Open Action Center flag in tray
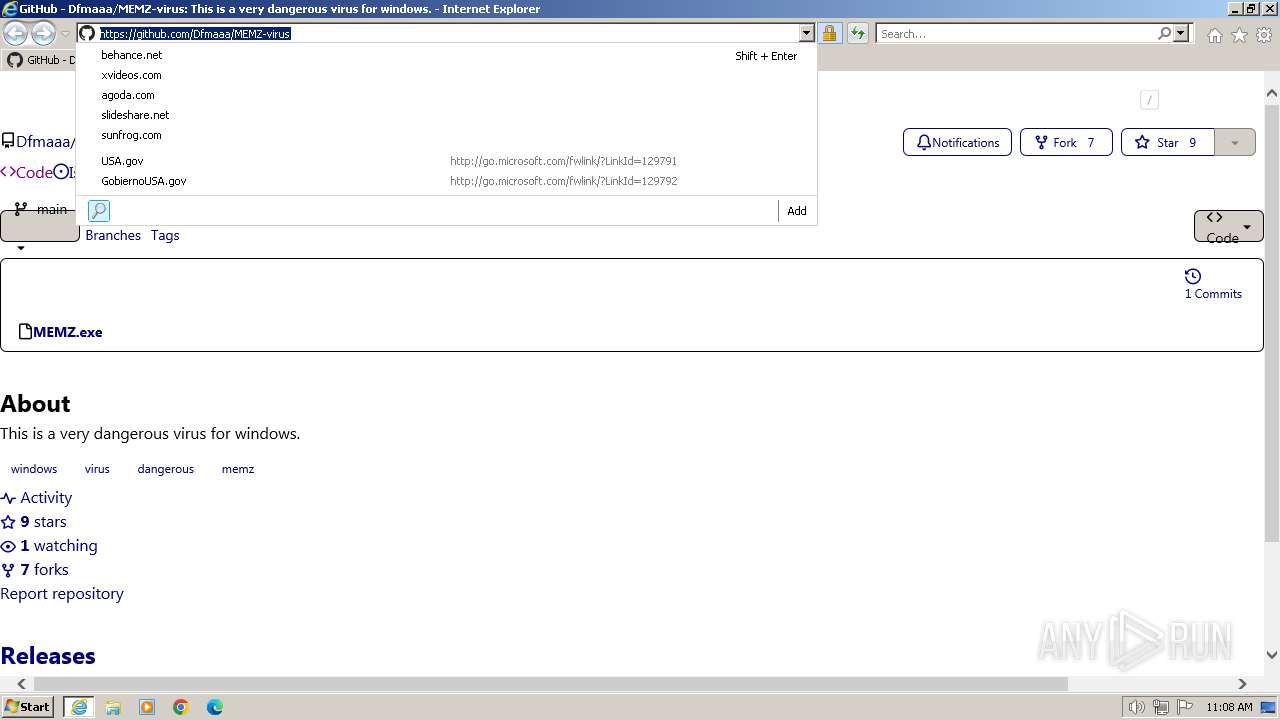 (1184, 707)
